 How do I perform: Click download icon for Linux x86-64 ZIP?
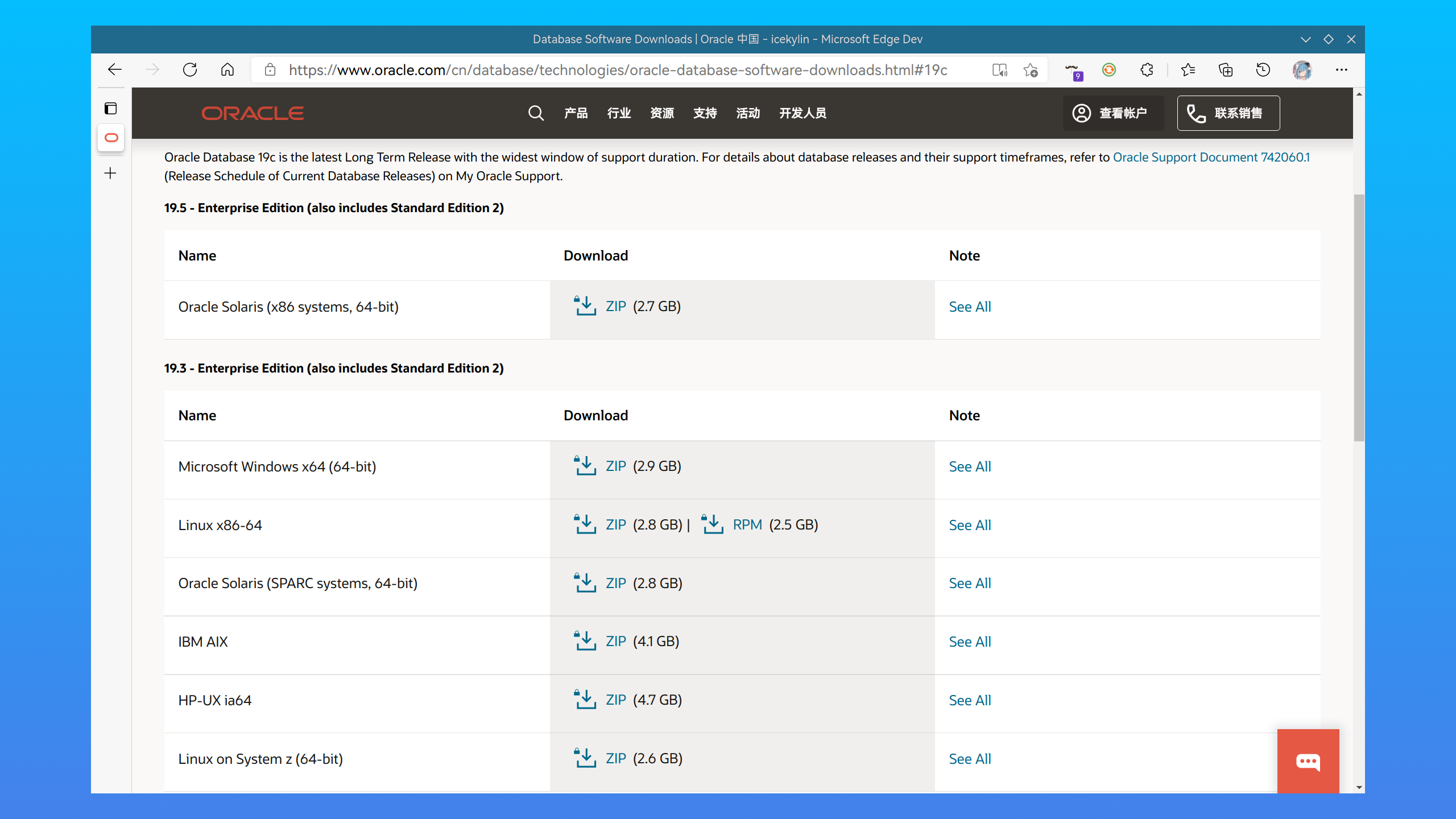click(585, 524)
